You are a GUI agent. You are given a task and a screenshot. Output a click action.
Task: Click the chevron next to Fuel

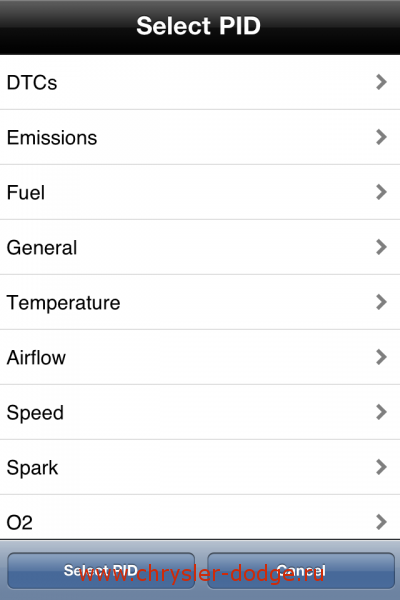[381, 192]
